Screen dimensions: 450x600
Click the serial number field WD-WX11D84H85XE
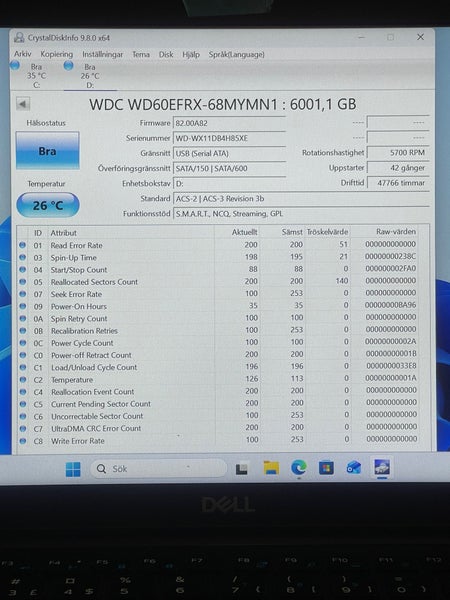229,138
